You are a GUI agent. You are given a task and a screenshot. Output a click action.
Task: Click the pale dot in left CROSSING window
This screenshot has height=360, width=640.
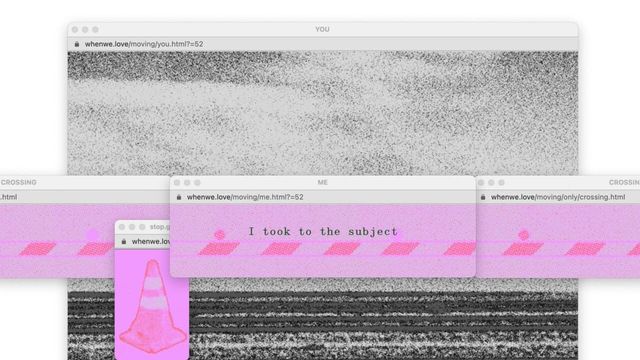93,234
